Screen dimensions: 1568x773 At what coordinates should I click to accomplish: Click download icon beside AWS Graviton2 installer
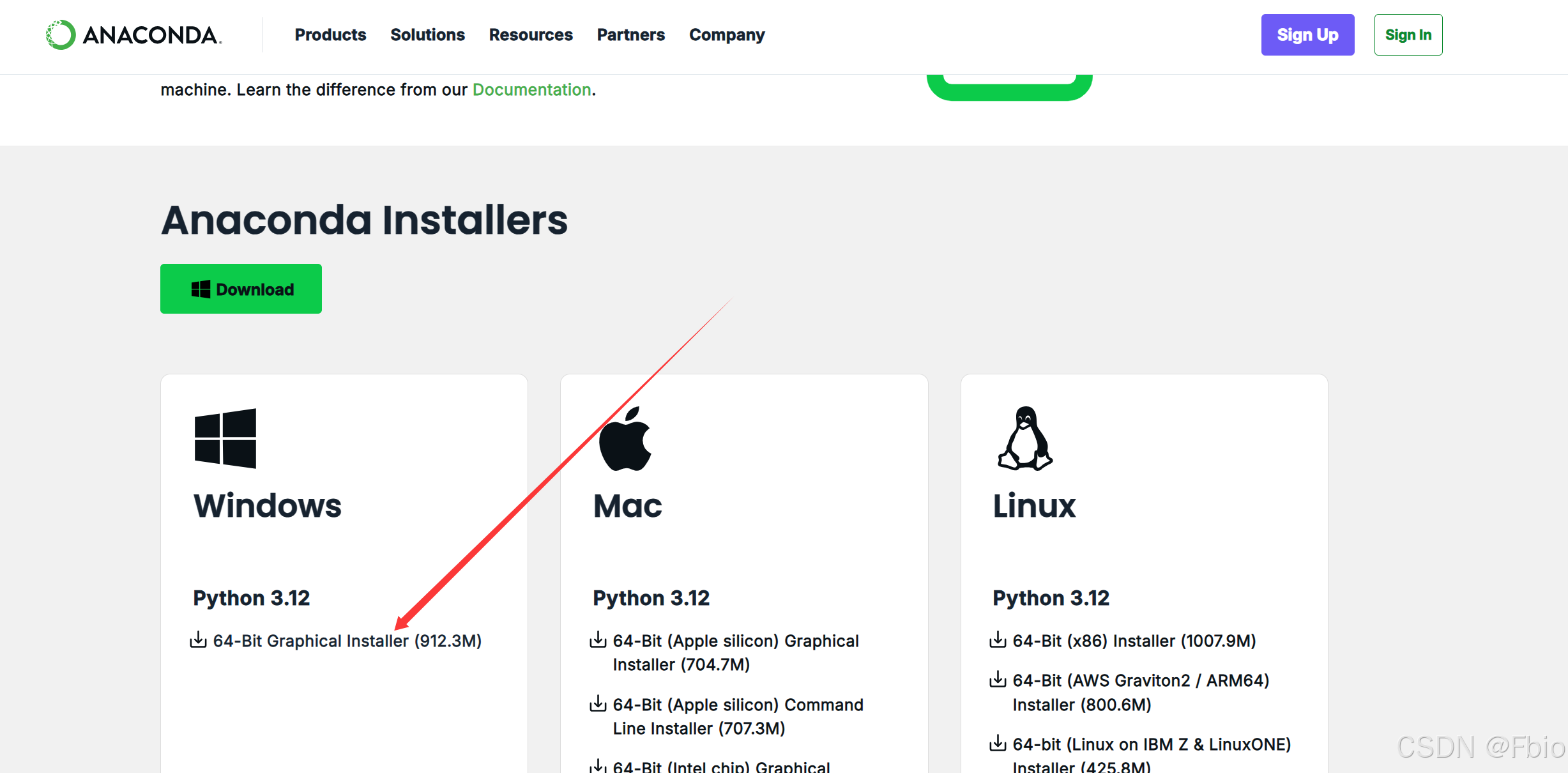click(x=998, y=680)
